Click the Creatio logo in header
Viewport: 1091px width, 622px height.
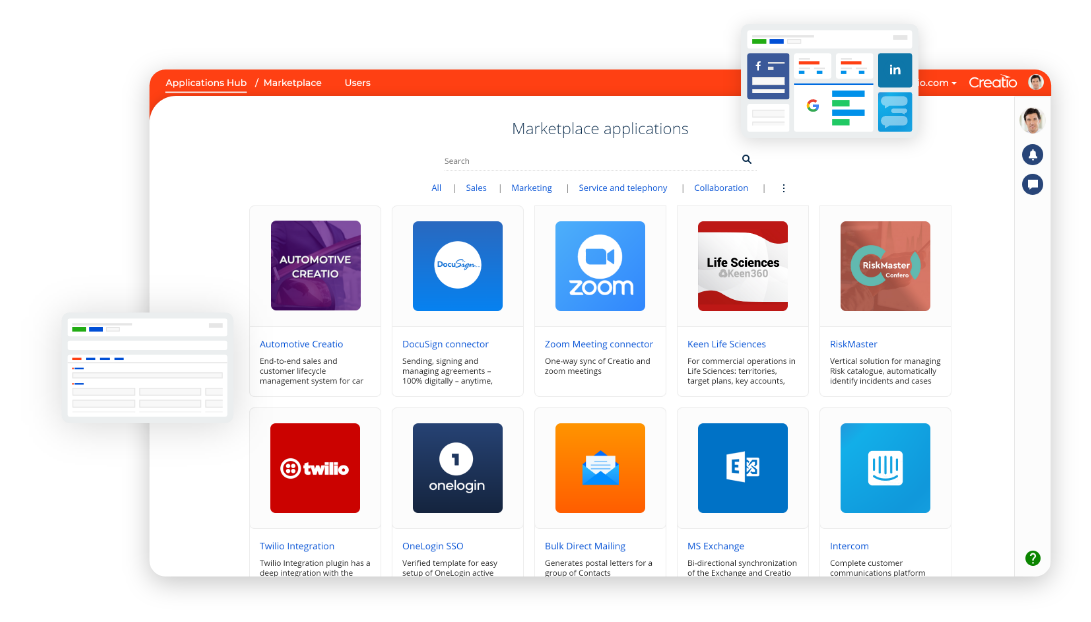(993, 82)
